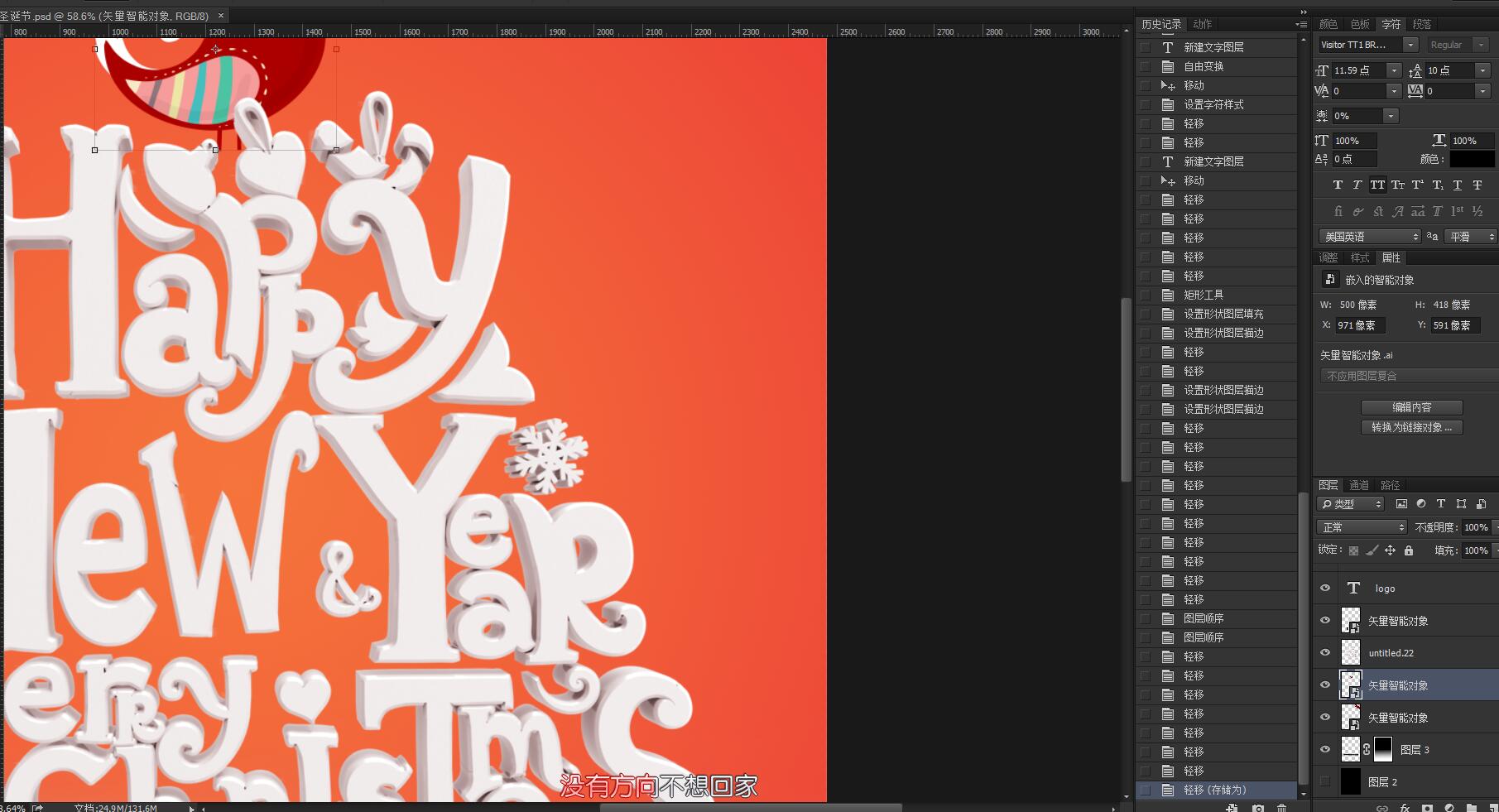Switch to the 色板 tab
This screenshot has width=1499, height=812.
(1360, 24)
